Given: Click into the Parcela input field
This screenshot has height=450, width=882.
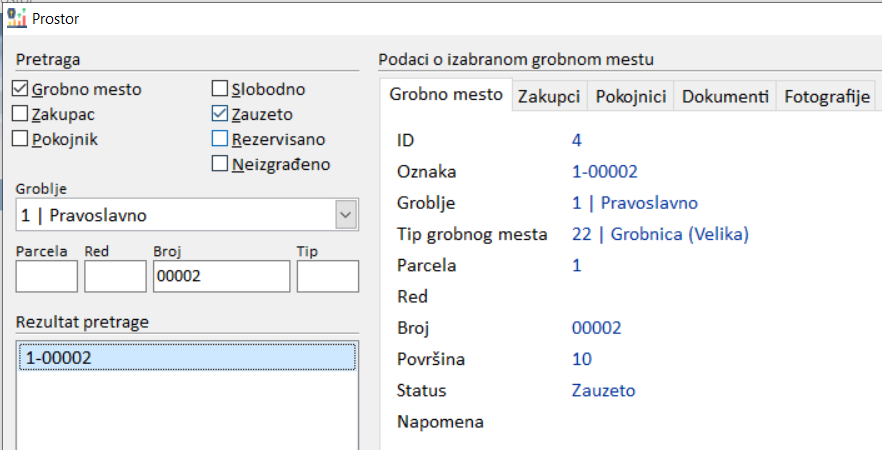Looking at the screenshot, I should pyautogui.click(x=46, y=276).
